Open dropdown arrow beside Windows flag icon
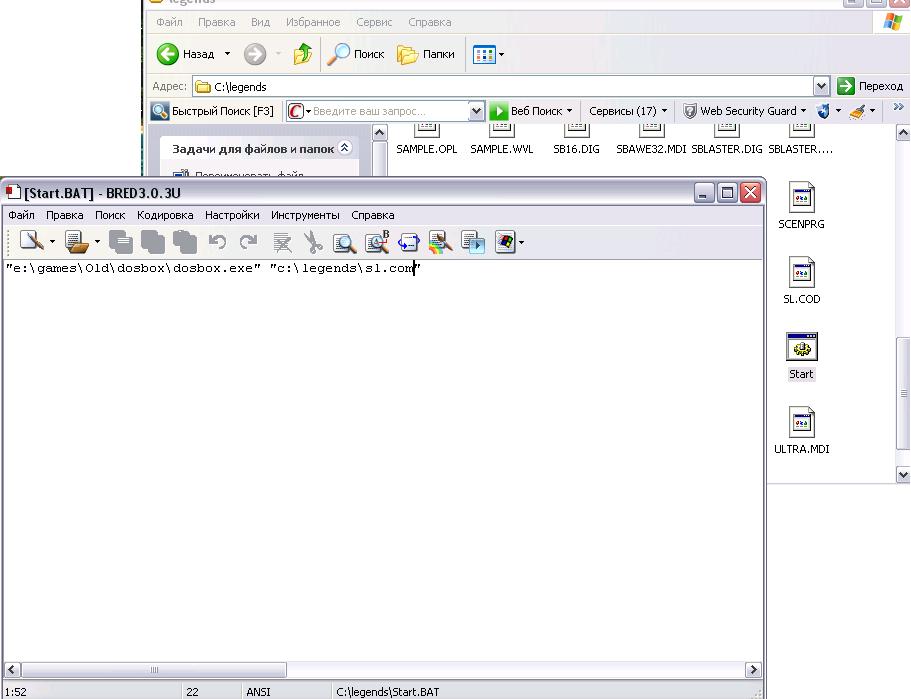Screen dimensions: 911x699 click(521, 242)
